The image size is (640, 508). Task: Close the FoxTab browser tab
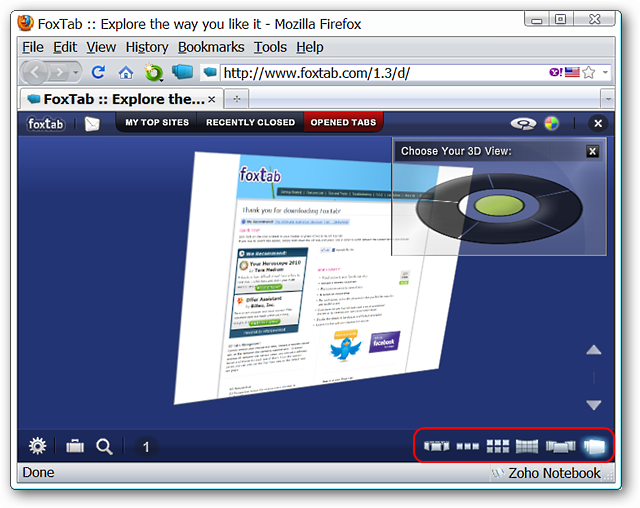[211, 100]
